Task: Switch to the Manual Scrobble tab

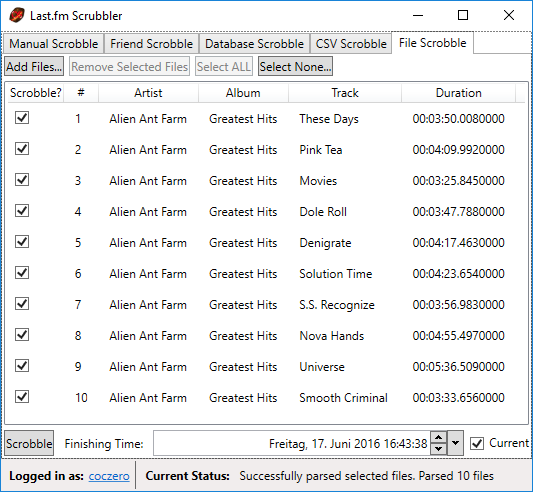Action: click(x=53, y=44)
